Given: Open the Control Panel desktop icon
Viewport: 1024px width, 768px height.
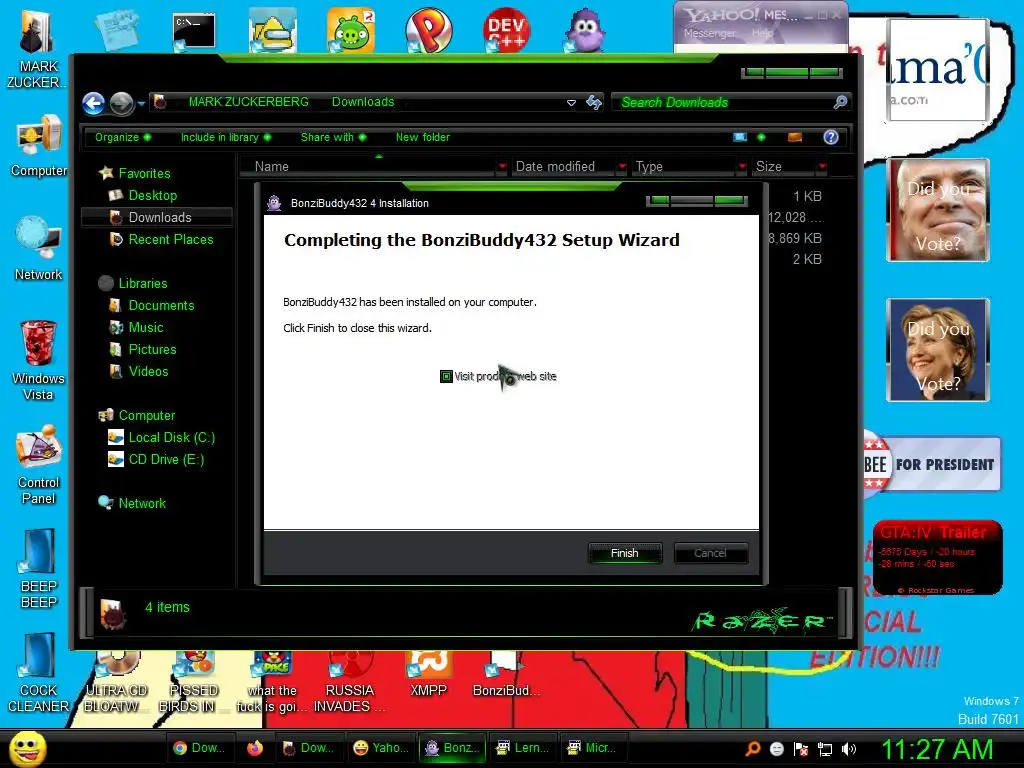Looking at the screenshot, I should tap(39, 465).
